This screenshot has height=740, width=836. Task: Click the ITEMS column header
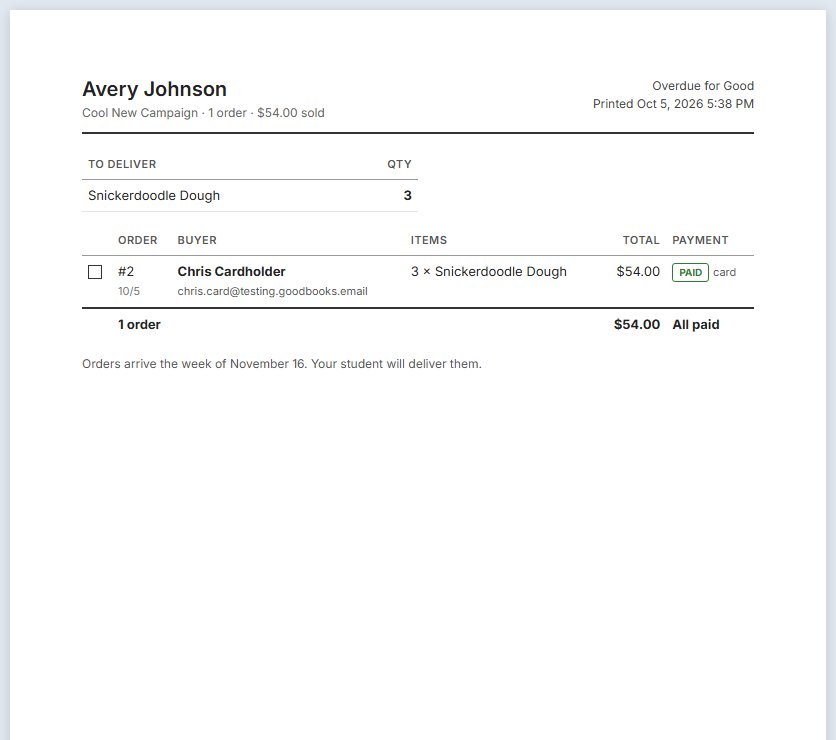429,240
